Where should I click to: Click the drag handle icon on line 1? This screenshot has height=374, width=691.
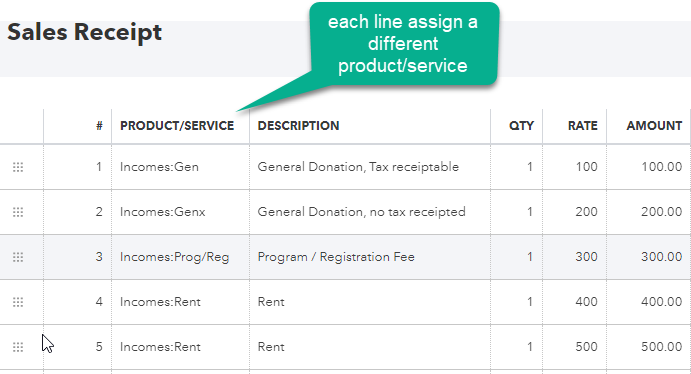coord(18,167)
